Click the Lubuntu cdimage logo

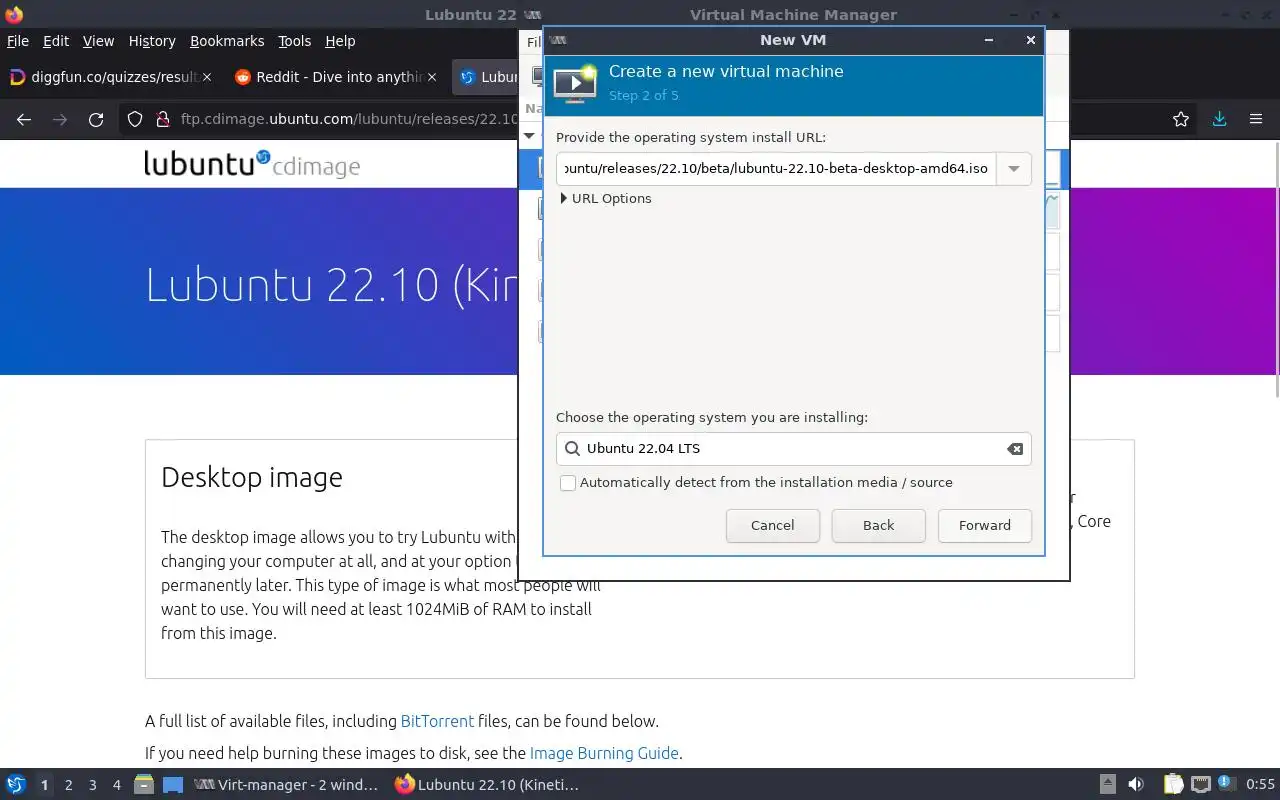coord(252,164)
